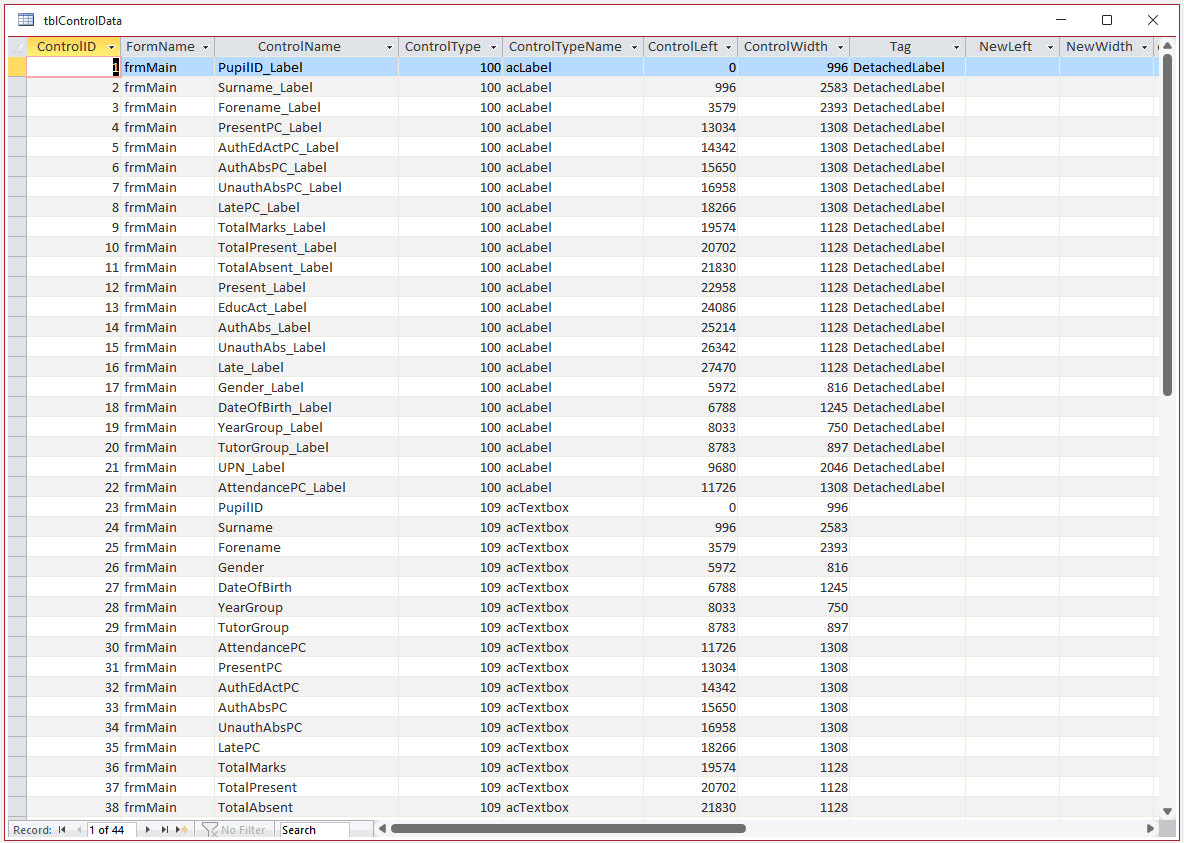Screen dimensions: 1184x843
Task: Open the ControlTypeName column filter dropdown
Action: (634, 47)
